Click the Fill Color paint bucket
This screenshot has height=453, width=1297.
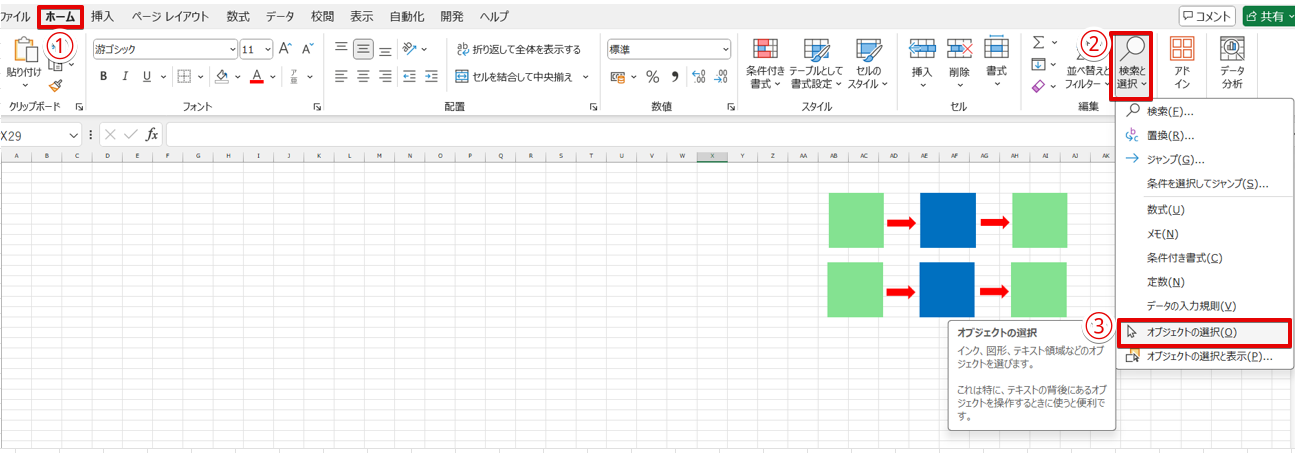[223, 76]
